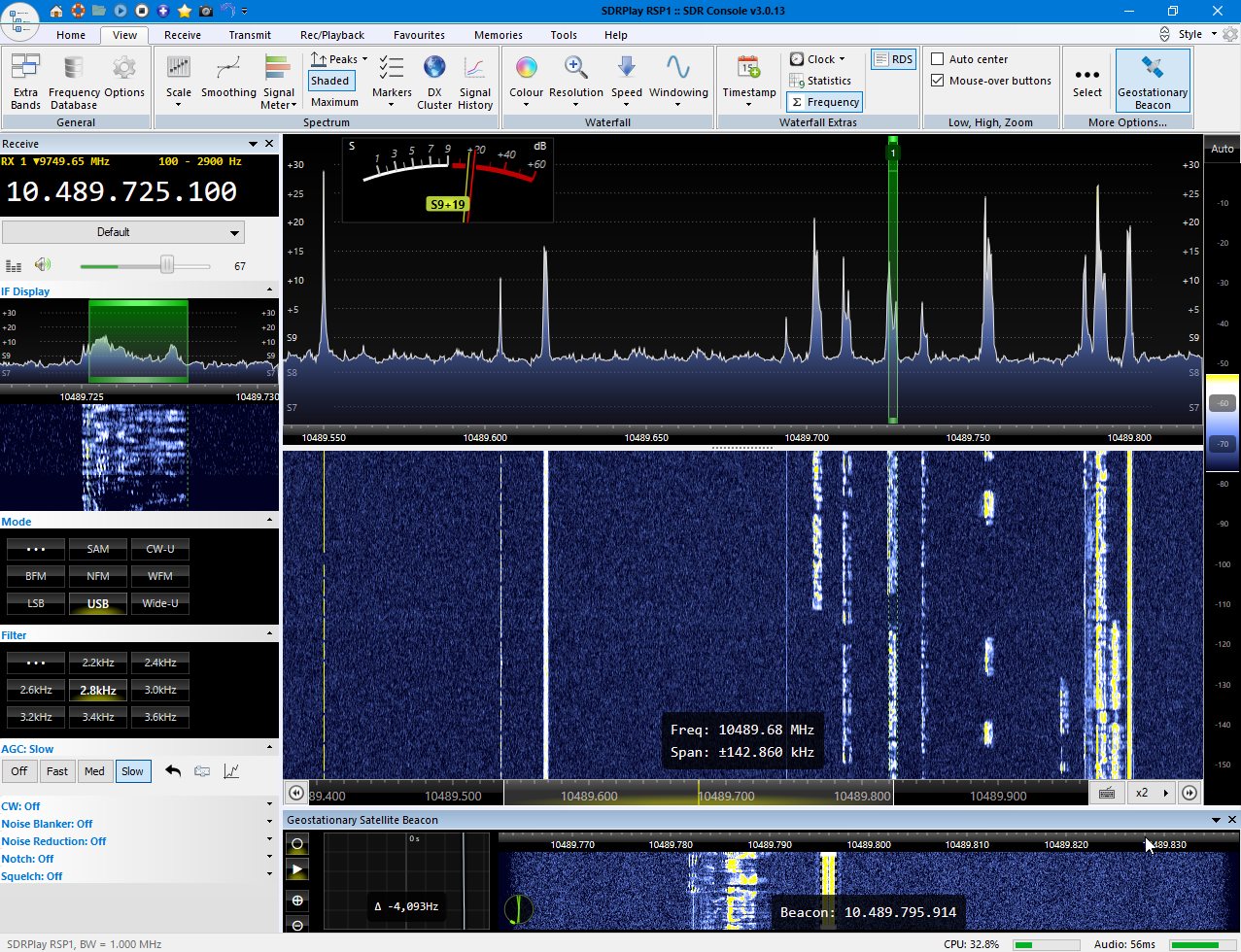Viewport: 1241px width, 952px height.
Task: Mute audio with the speaker icon
Action: 42,265
